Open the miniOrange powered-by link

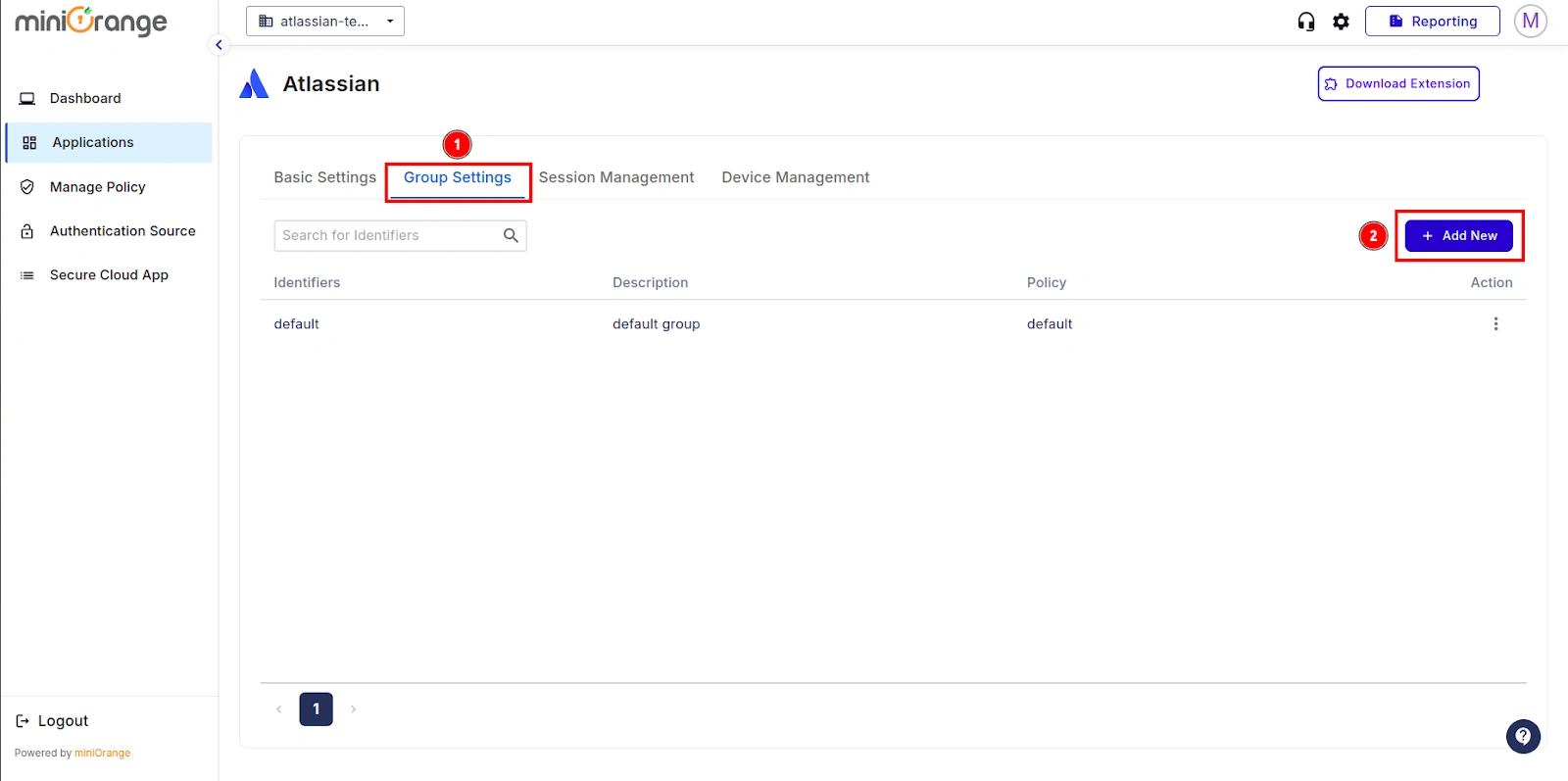[102, 754]
